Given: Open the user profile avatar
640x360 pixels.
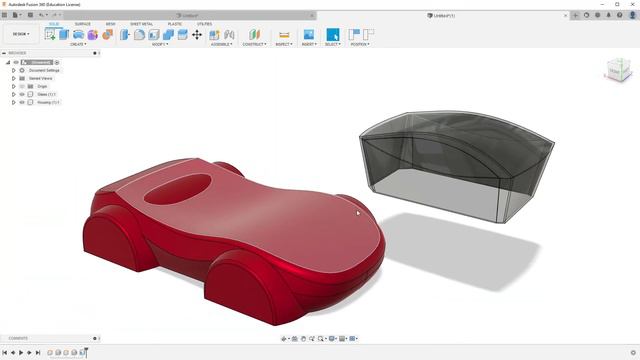Looking at the screenshot, I should coord(633,15).
